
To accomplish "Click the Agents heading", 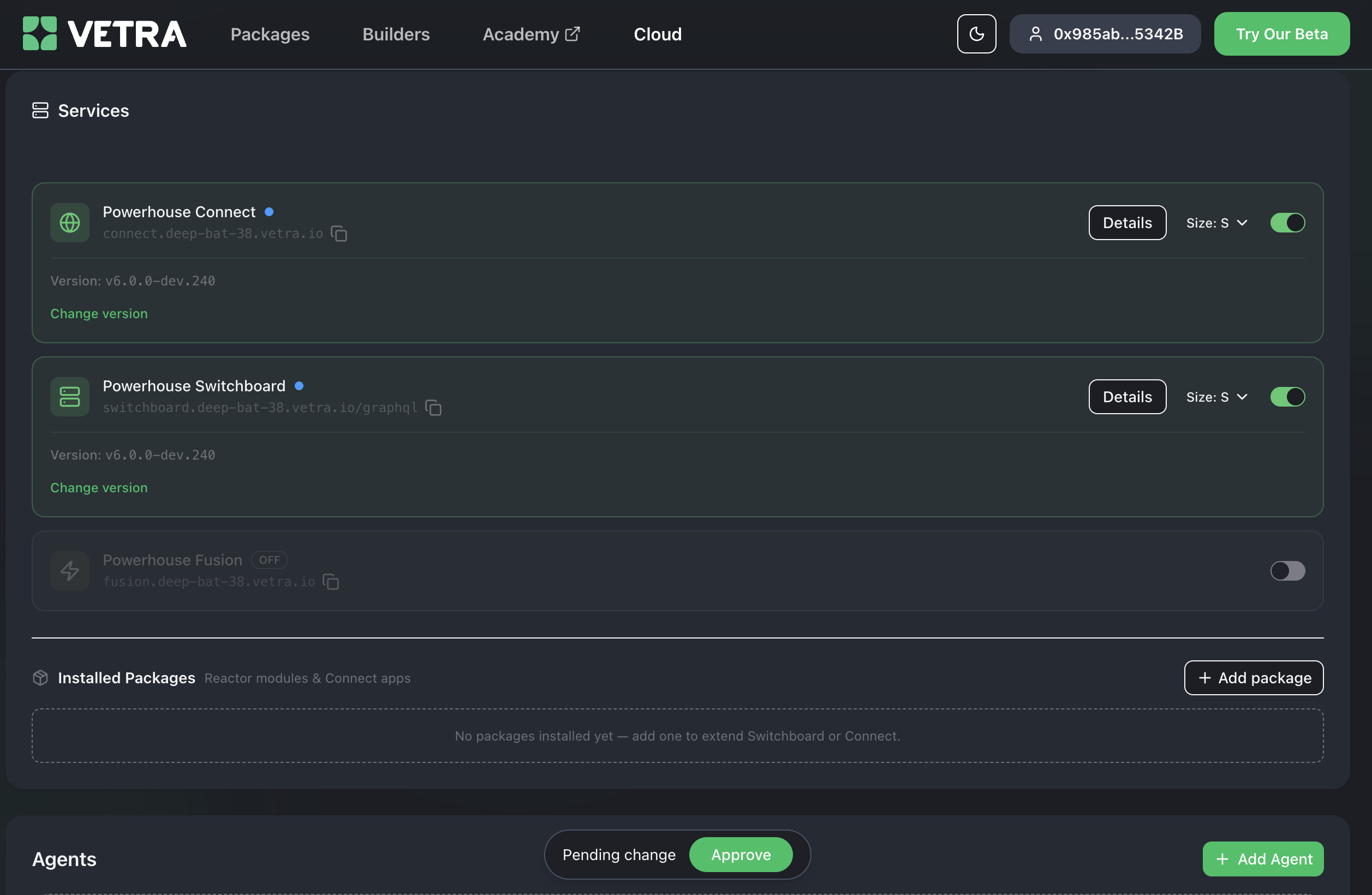I will tap(64, 858).
